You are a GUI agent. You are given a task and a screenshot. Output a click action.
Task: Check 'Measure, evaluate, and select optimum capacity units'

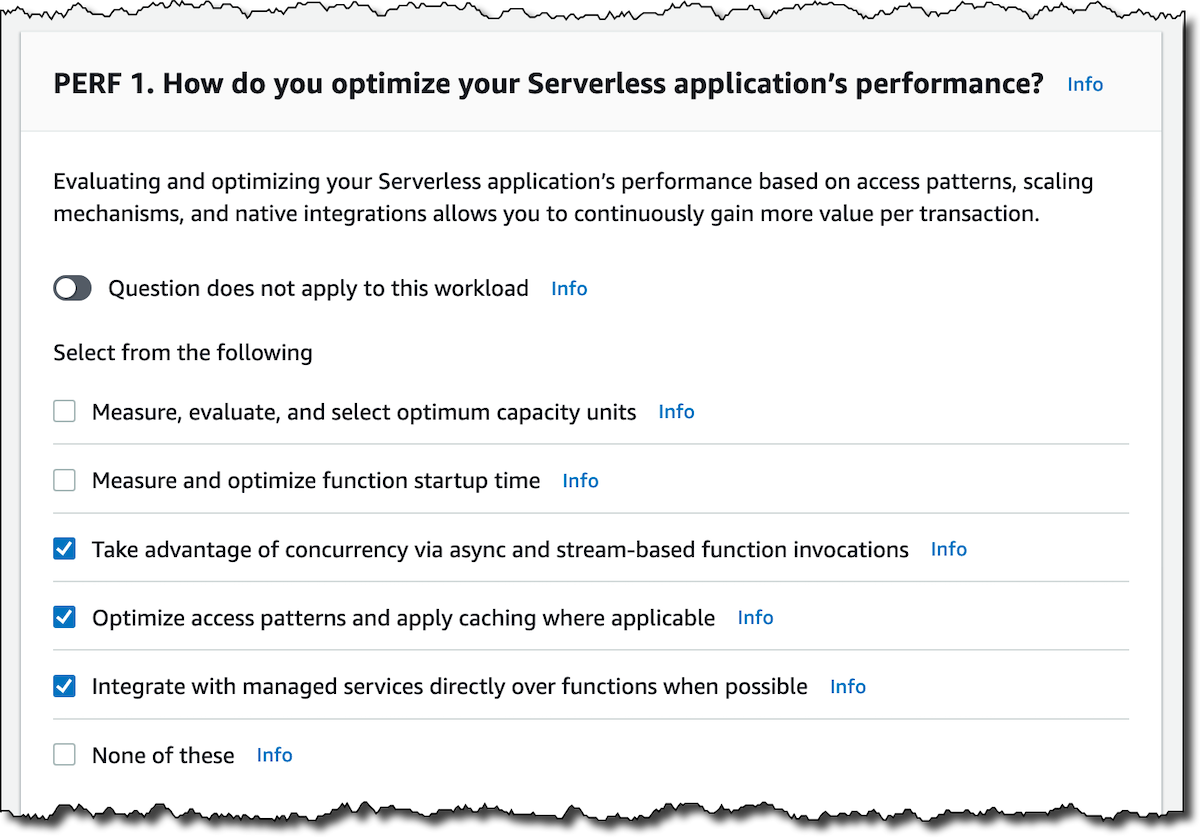pos(65,412)
